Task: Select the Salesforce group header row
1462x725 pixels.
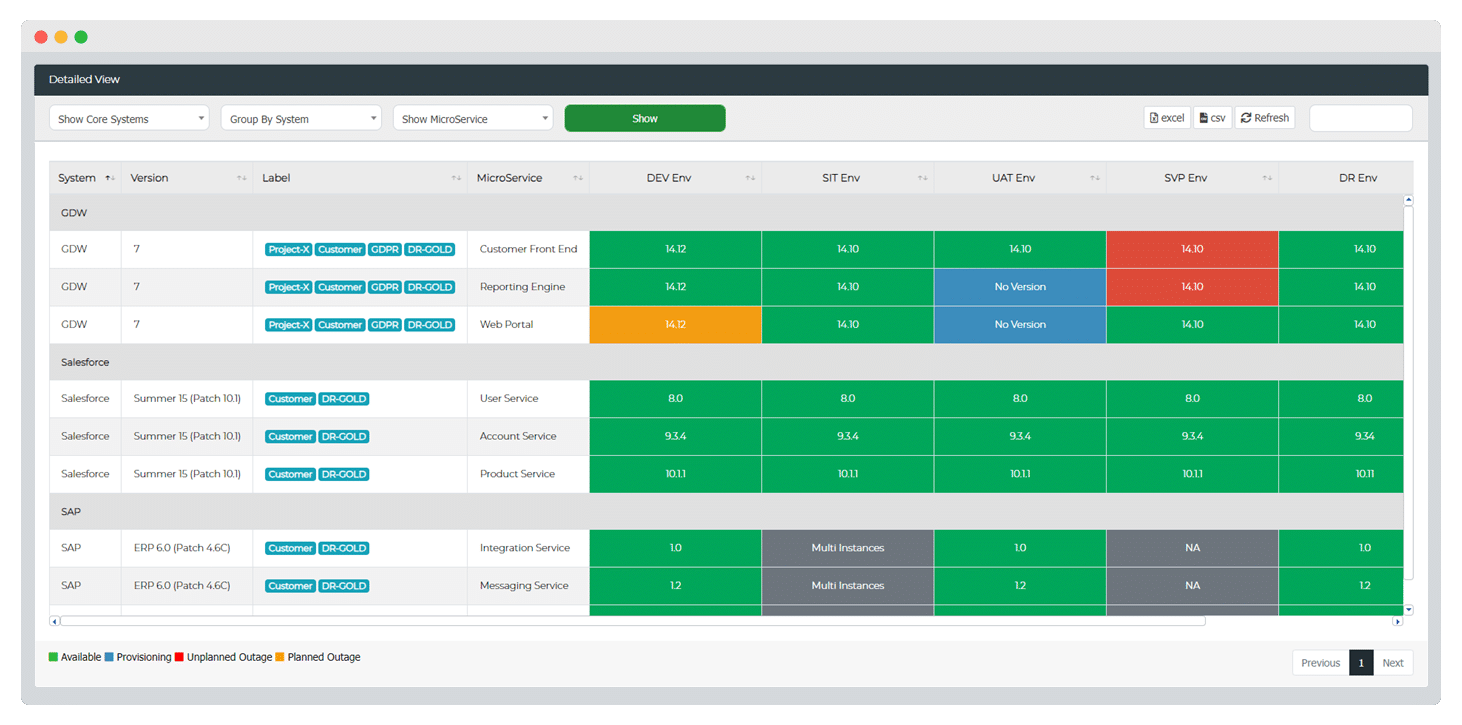Action: tap(726, 362)
